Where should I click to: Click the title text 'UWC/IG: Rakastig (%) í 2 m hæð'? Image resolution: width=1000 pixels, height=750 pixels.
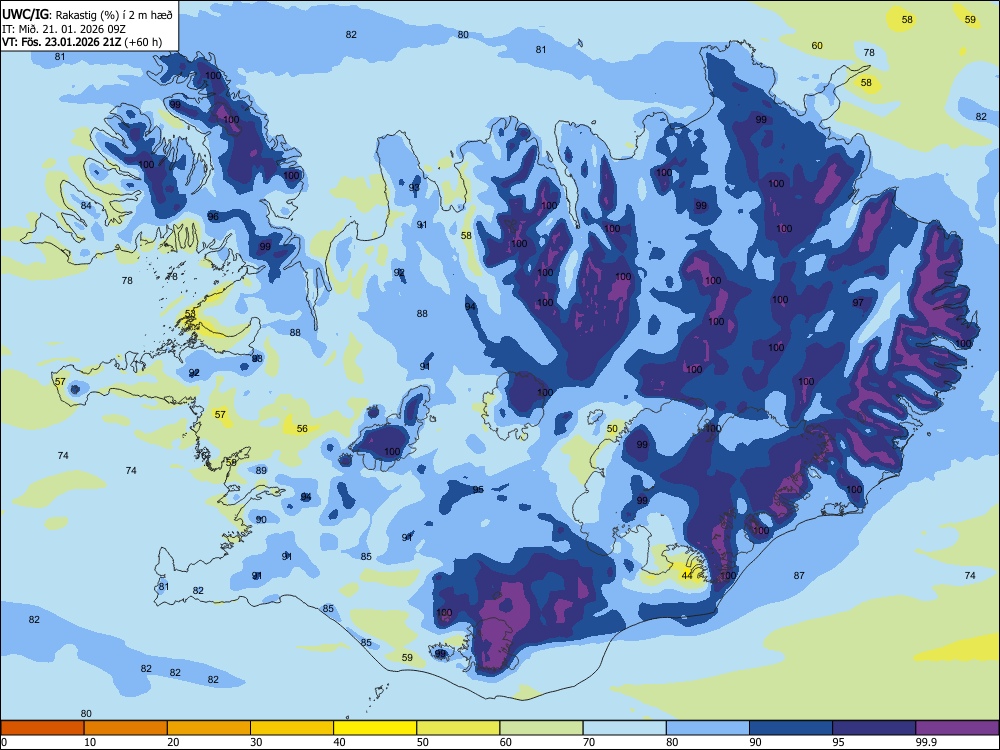[x=87, y=14]
